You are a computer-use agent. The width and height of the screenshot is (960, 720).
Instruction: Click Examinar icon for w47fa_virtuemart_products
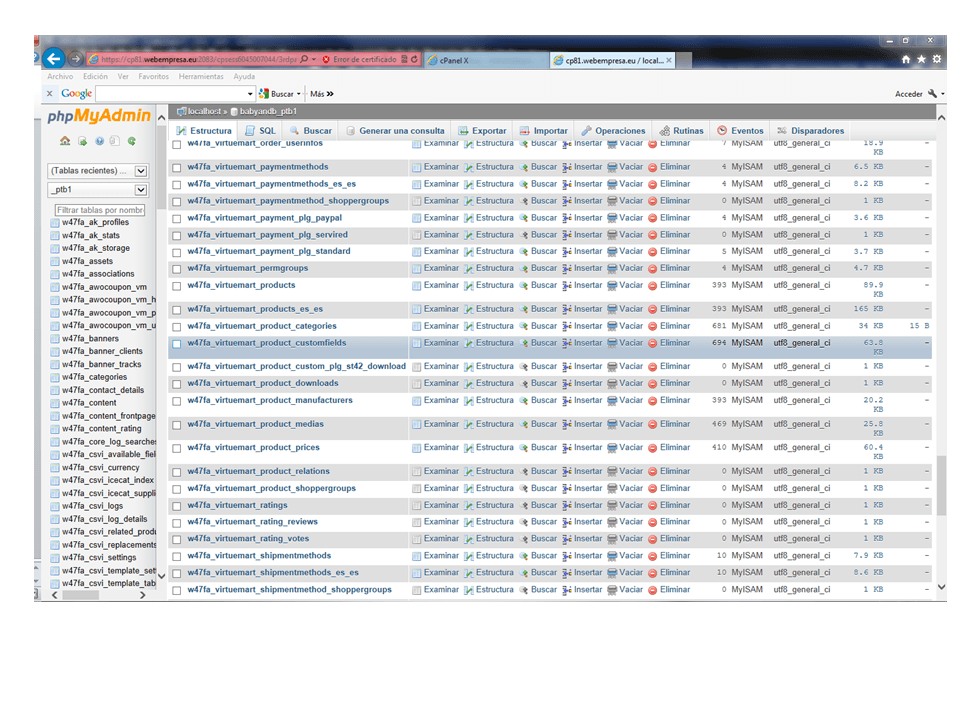(x=416, y=286)
